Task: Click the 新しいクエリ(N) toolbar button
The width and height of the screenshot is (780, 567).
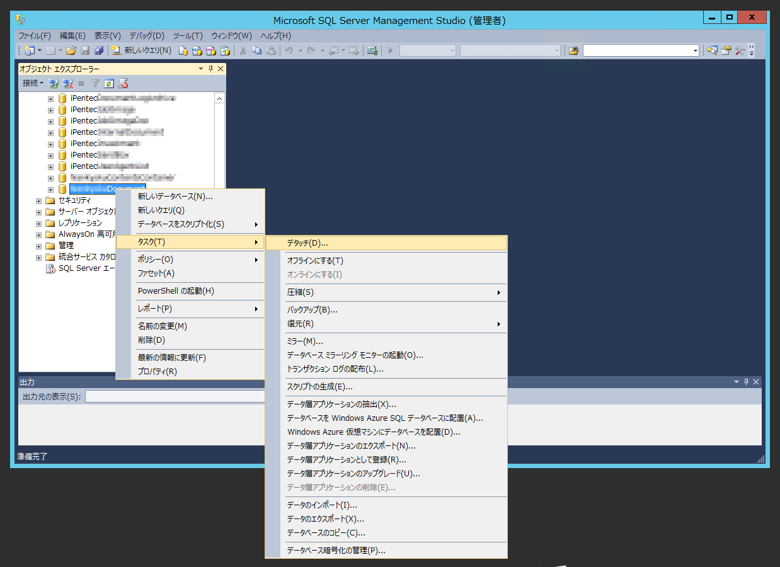Action: [142, 50]
